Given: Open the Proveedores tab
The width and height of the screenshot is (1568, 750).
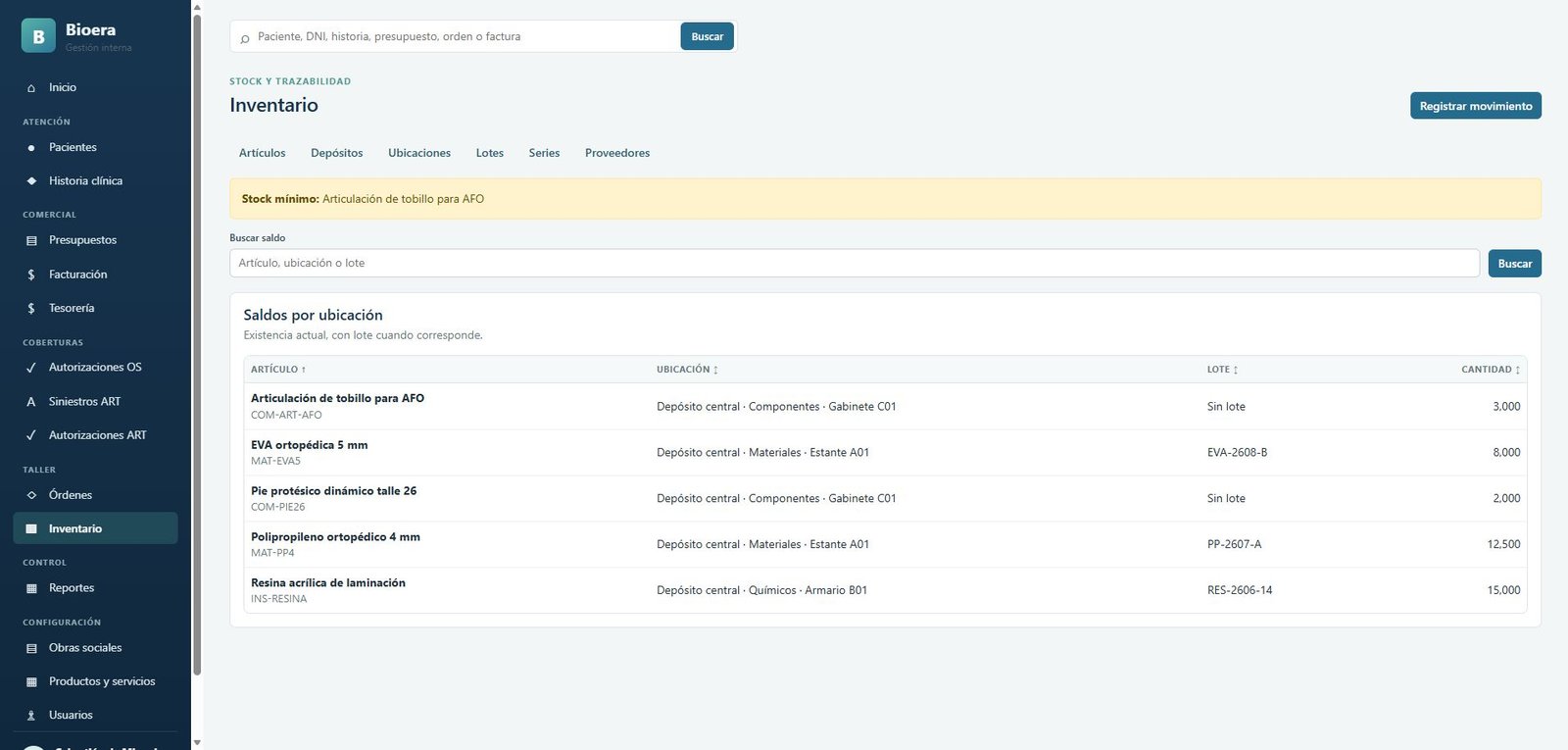Looking at the screenshot, I should pos(617,153).
